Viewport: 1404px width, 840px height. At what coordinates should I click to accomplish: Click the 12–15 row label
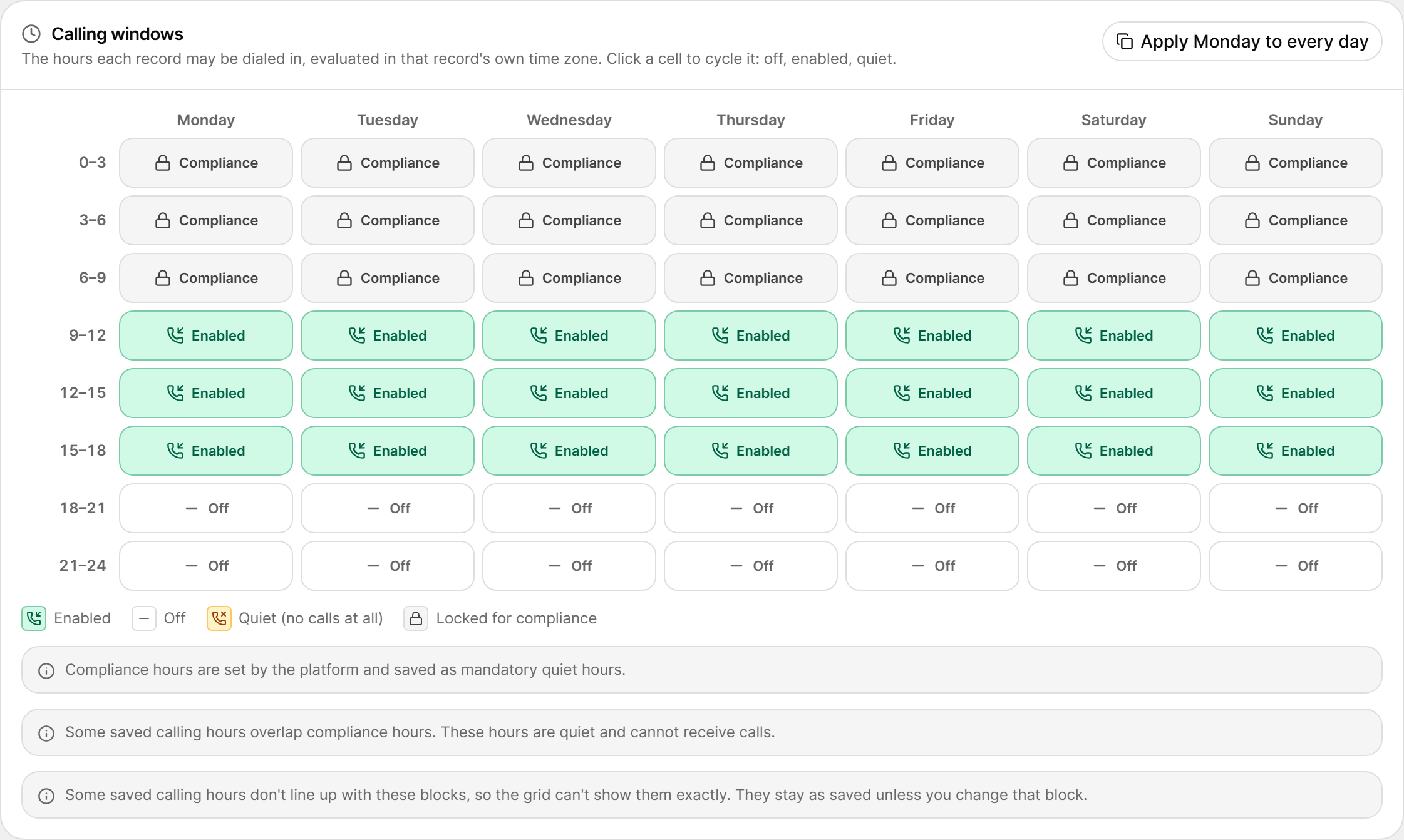pyautogui.click(x=83, y=393)
